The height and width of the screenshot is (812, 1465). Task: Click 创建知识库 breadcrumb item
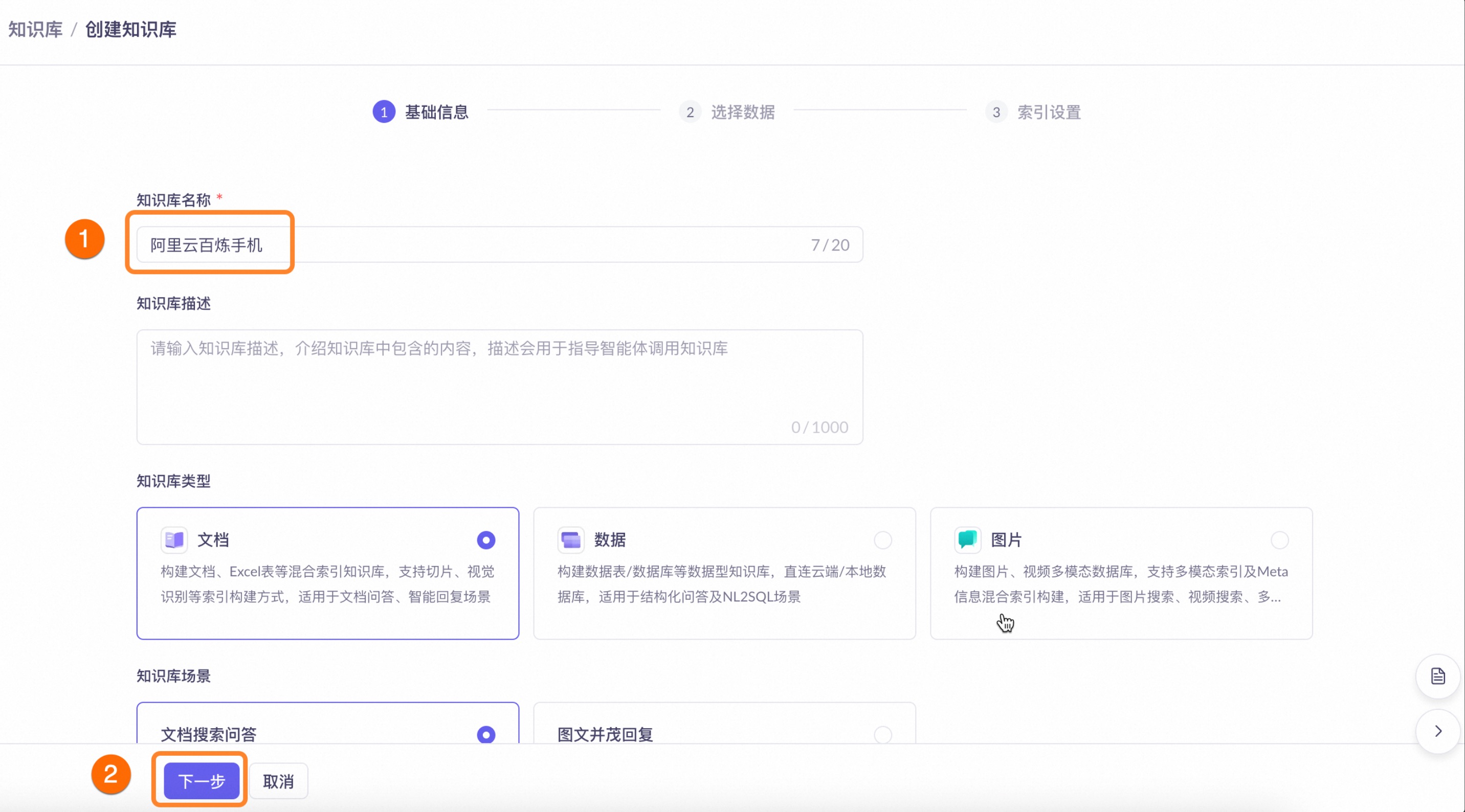tap(131, 30)
